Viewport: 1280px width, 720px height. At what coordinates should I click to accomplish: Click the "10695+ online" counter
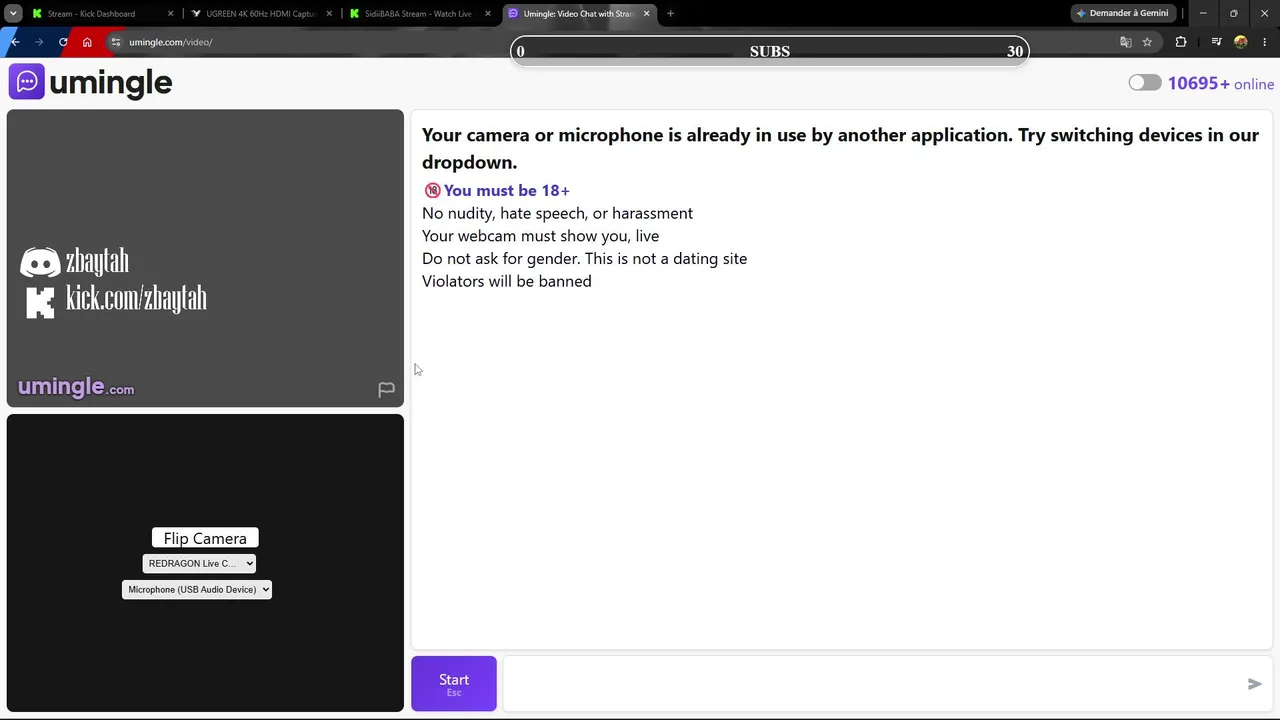coord(1221,84)
